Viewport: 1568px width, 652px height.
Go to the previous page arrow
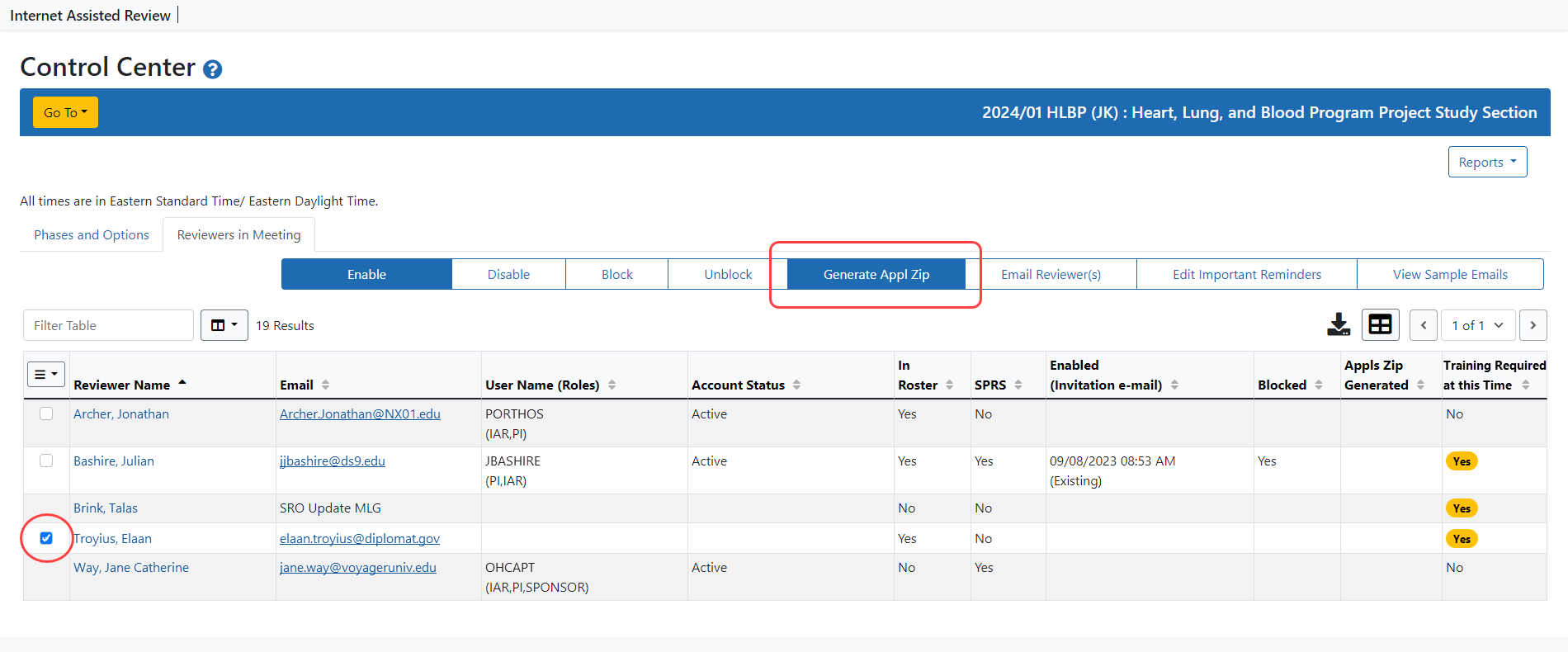(1424, 325)
